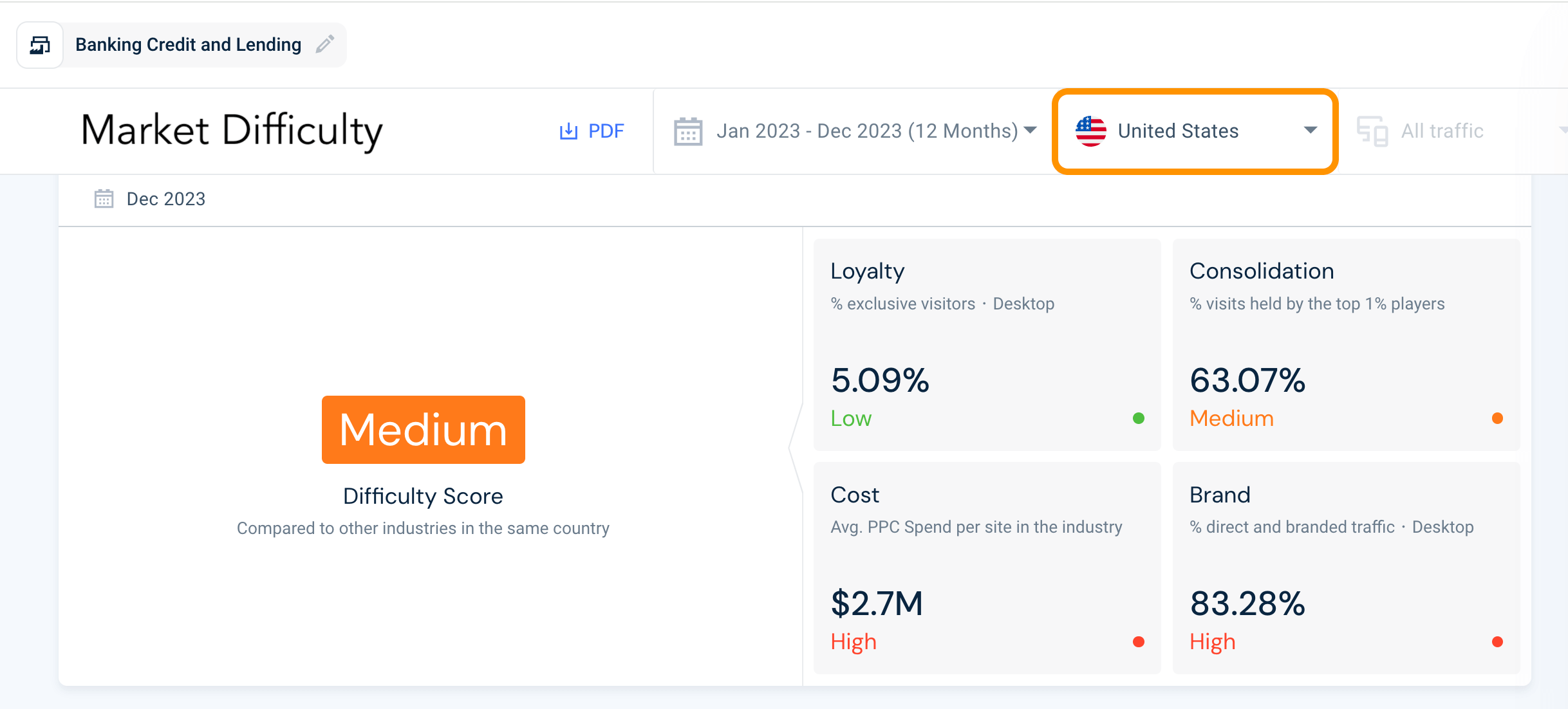Image resolution: width=1568 pixels, height=709 pixels.
Task: Open the All traffic selector
Action: click(1442, 131)
